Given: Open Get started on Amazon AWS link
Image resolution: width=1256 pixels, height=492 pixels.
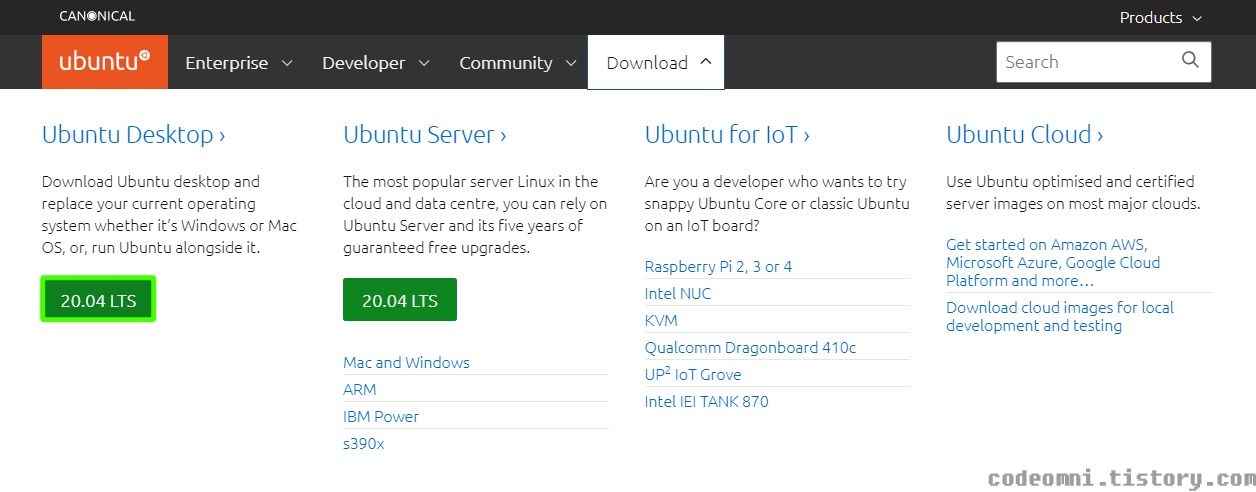Looking at the screenshot, I should (x=1053, y=262).
